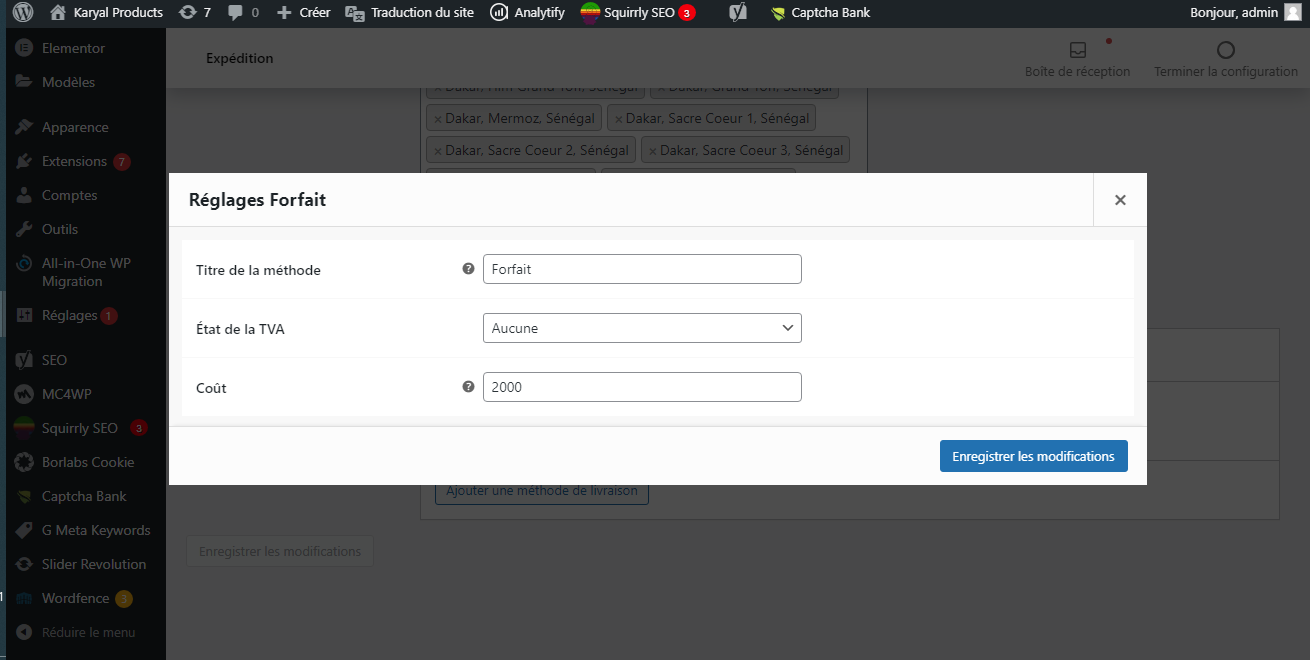Remove Dakar, Mermoz, Sénégal tag
Viewport: 1310px width, 660px height.
[437, 119]
